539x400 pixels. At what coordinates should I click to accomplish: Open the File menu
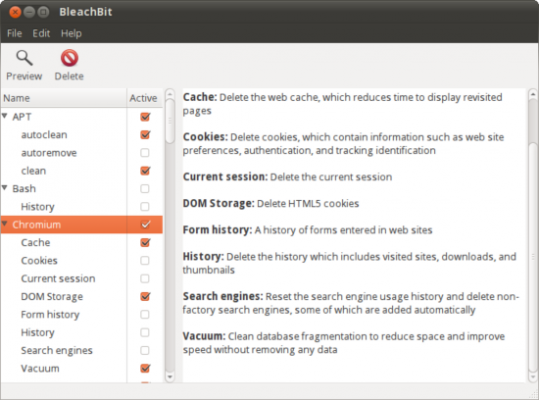pos(14,33)
